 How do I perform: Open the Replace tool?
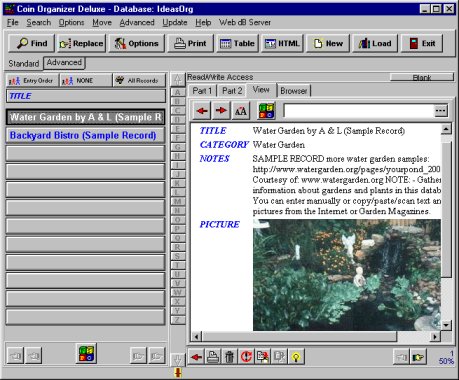point(81,43)
